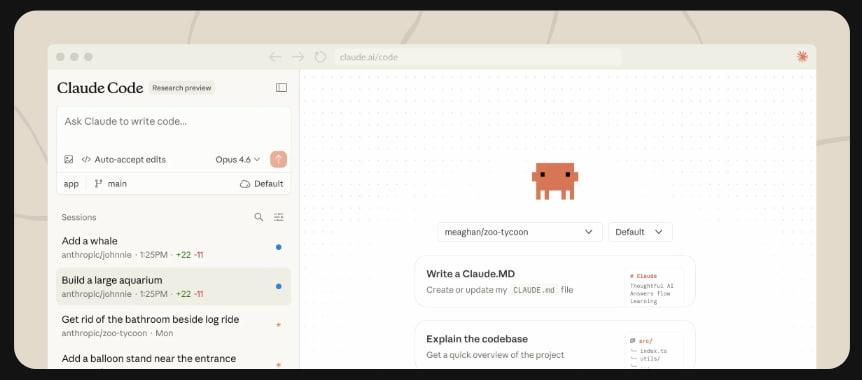Click the blue dot on Add a whale
This screenshot has width=862, height=380.
tap(279, 247)
